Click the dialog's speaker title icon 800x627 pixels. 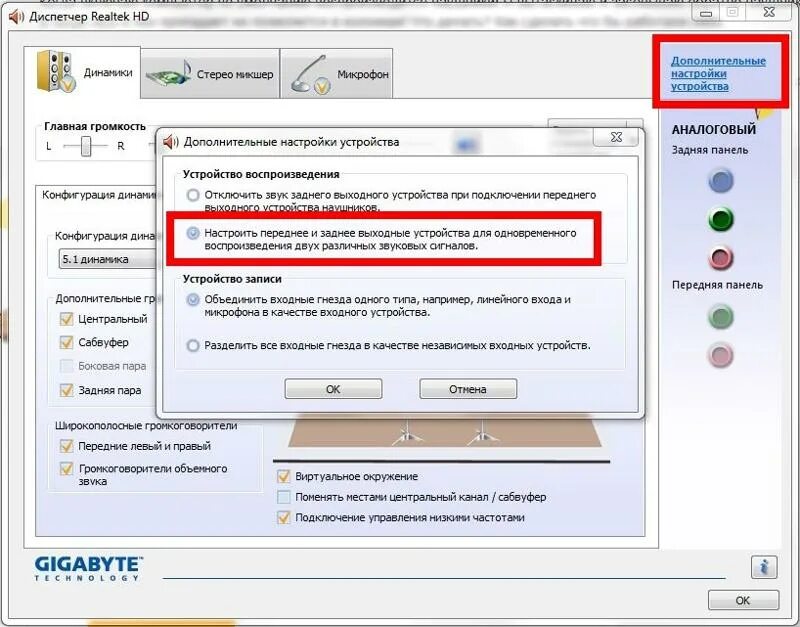point(170,142)
